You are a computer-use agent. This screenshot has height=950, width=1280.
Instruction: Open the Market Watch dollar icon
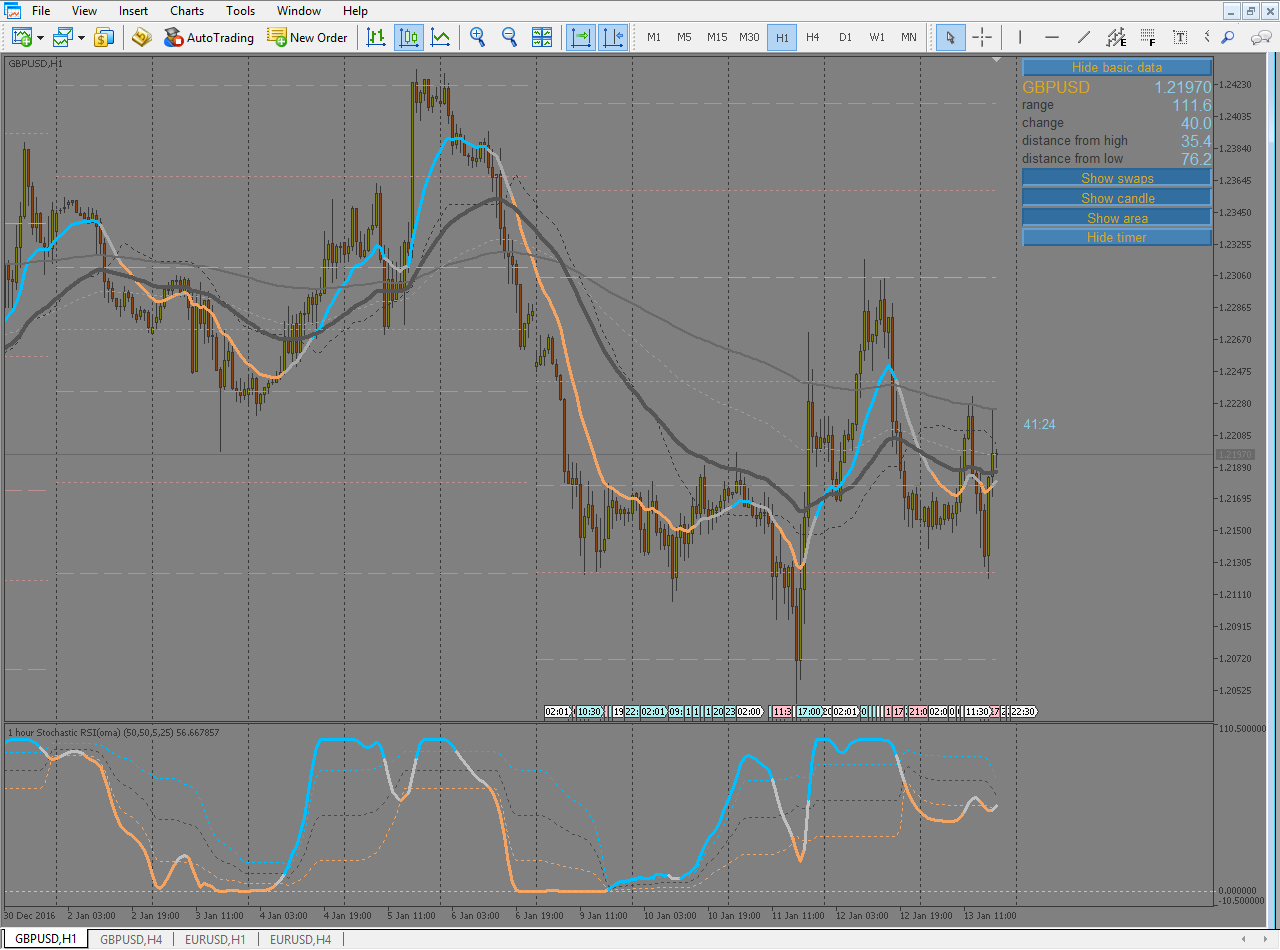pos(104,38)
